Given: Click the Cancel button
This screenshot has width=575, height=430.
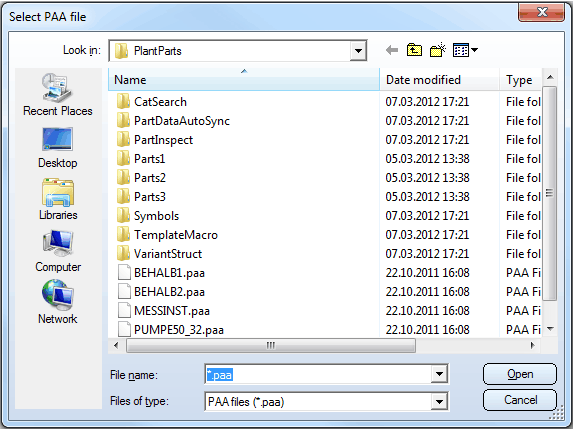Looking at the screenshot, I should pos(520,400).
